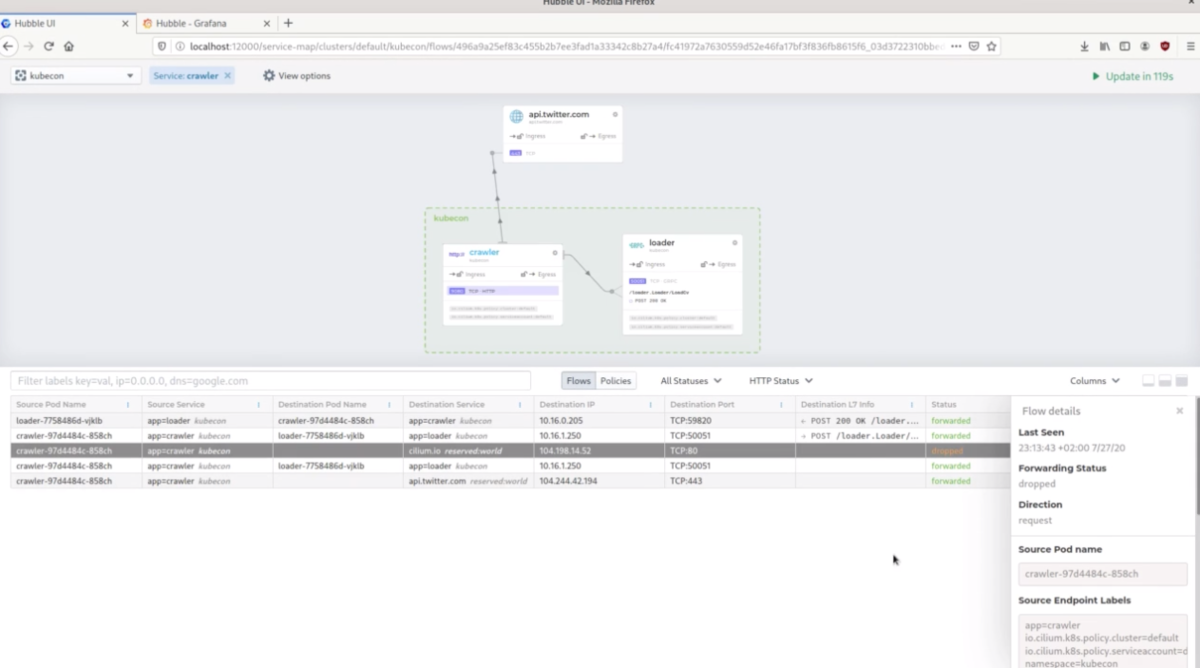
Task: Open the All Statuses filter dropdown
Action: point(691,381)
